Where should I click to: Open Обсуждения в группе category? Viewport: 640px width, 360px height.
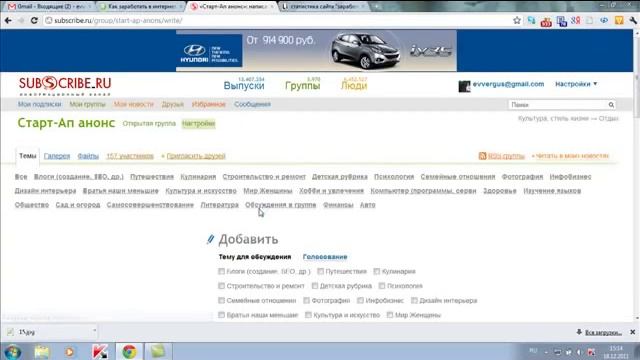click(x=280, y=205)
